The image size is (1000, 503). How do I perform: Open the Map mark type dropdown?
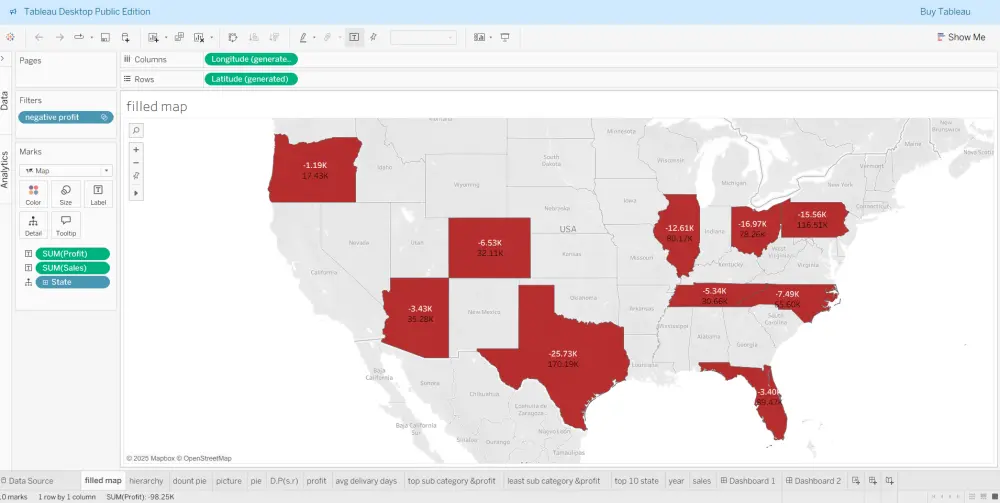(66, 171)
